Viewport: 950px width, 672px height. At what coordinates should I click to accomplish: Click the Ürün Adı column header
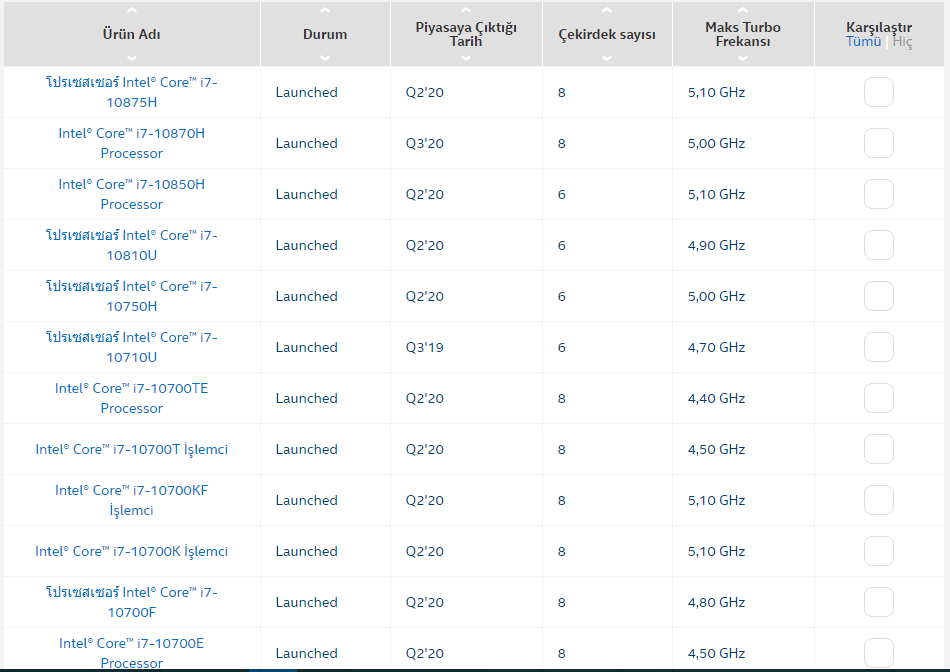pyautogui.click(x=131, y=35)
